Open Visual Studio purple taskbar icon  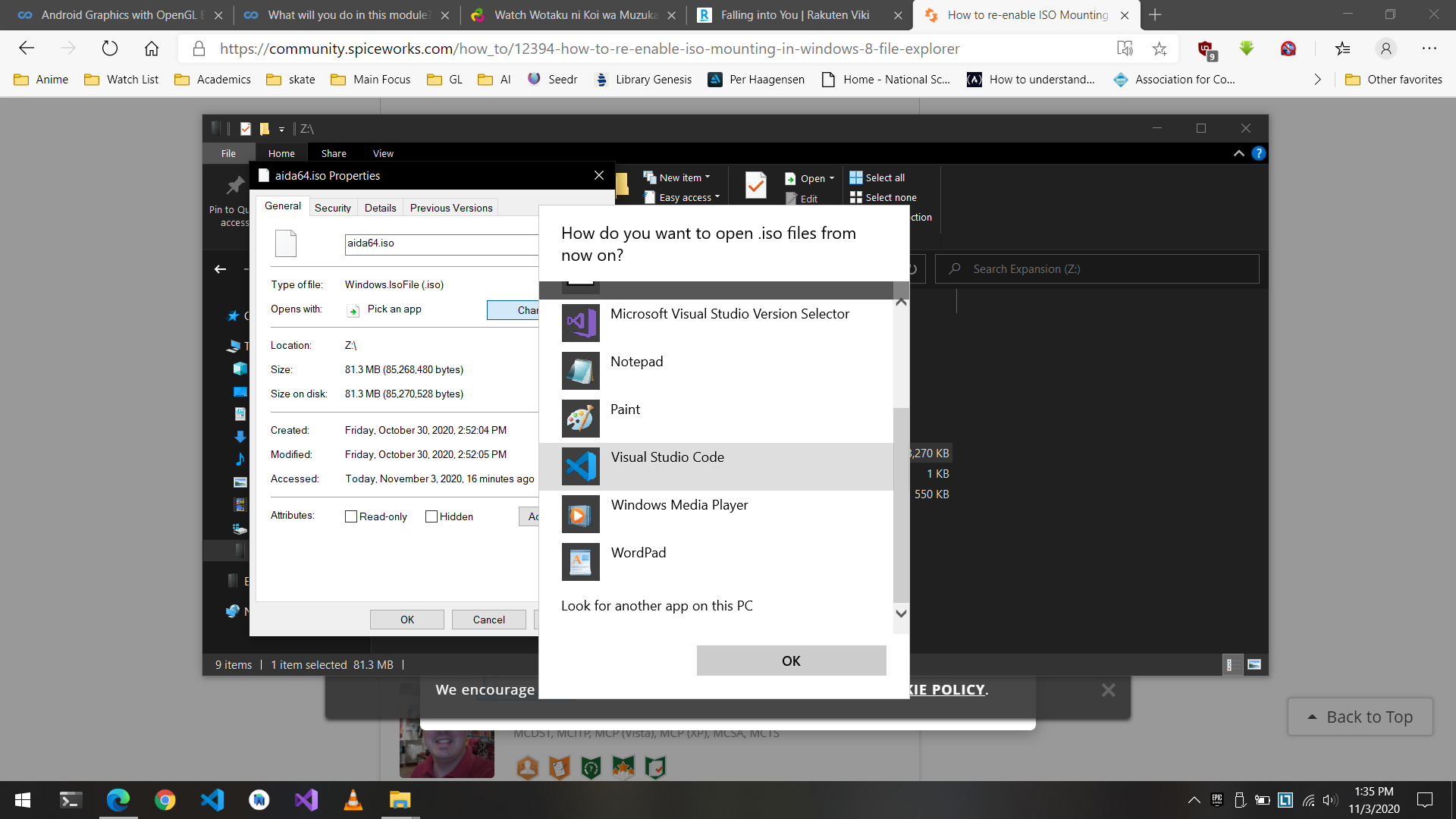[x=306, y=800]
